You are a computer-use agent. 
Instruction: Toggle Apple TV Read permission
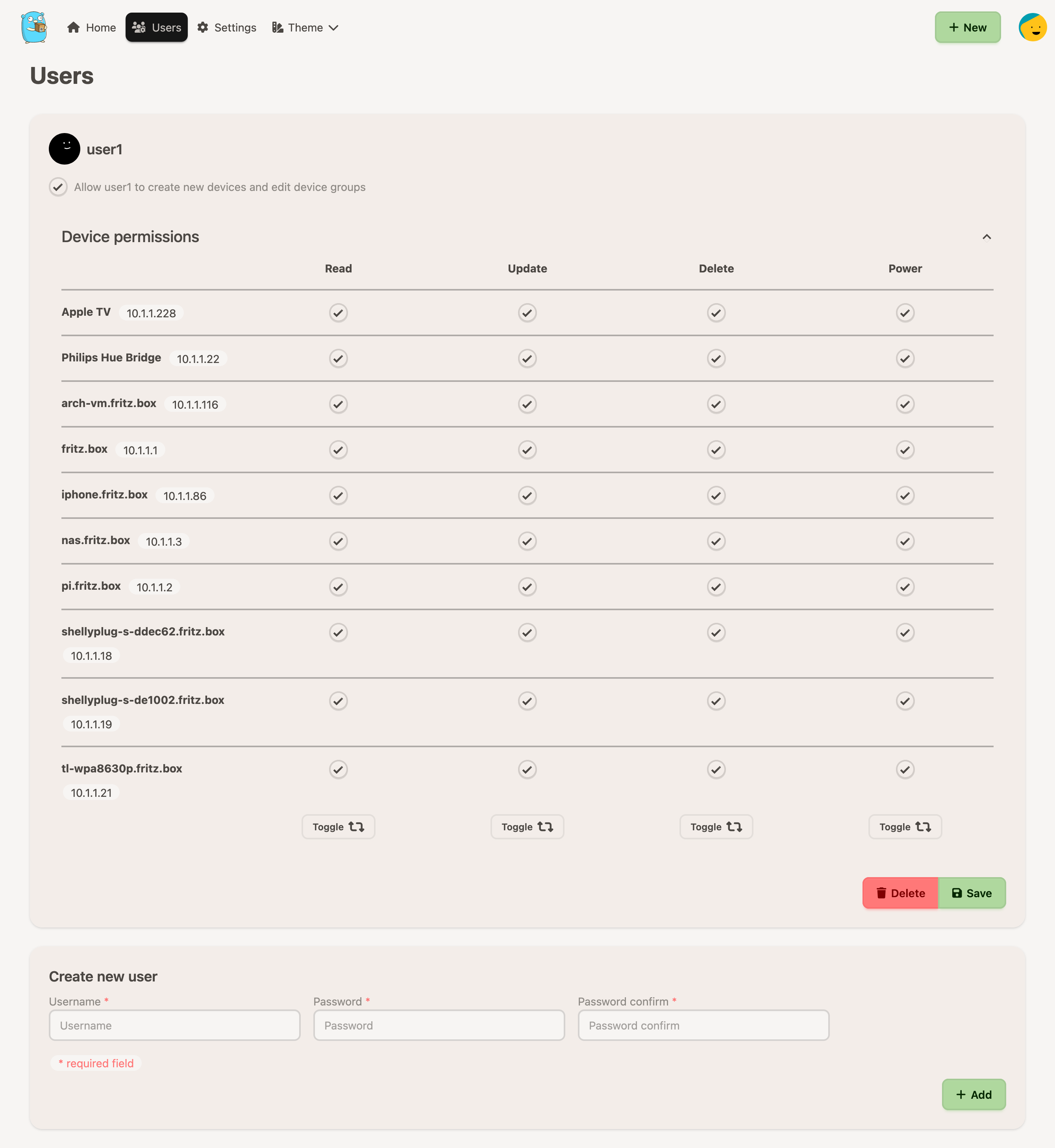tap(339, 313)
